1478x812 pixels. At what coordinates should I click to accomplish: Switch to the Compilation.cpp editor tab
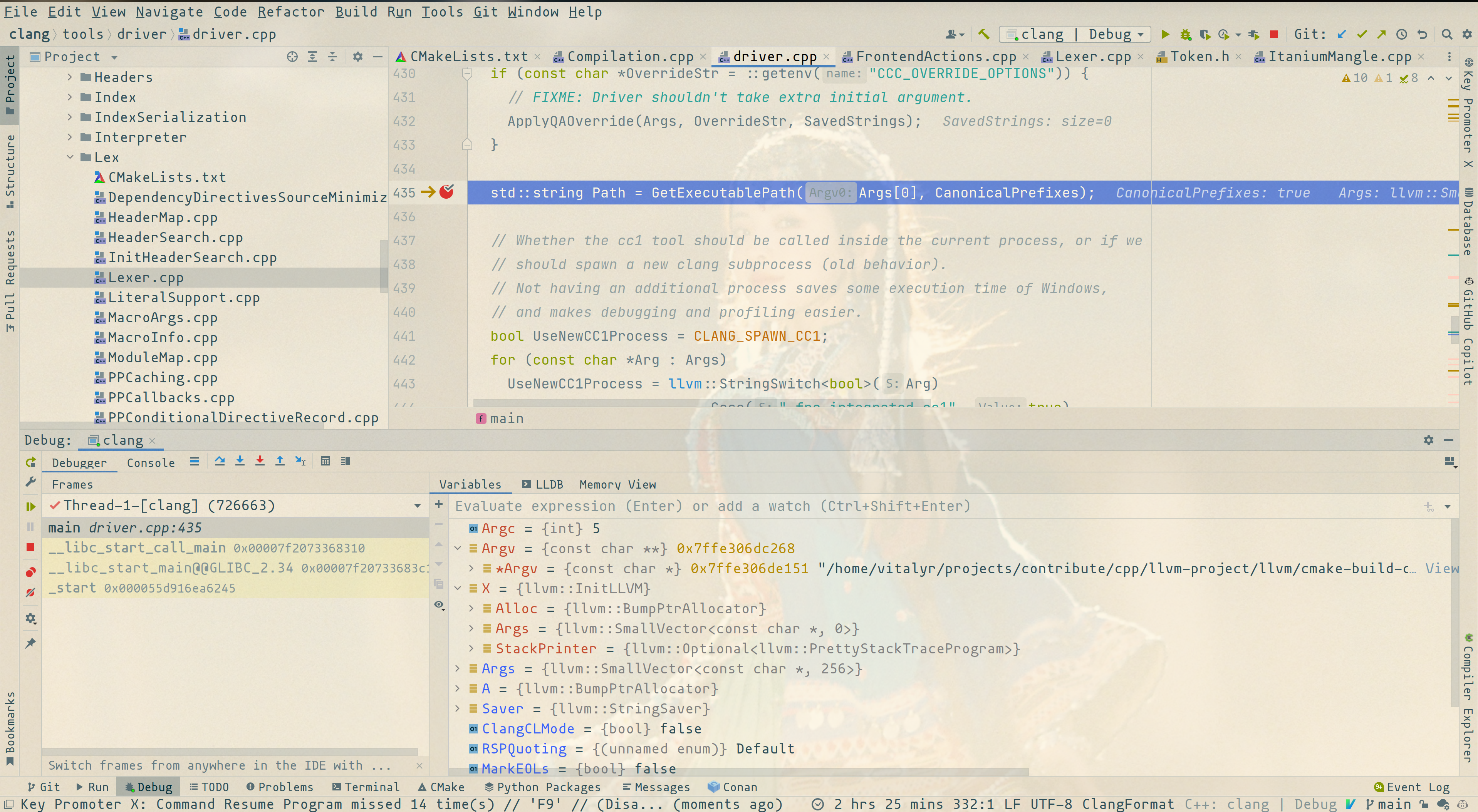coord(629,57)
